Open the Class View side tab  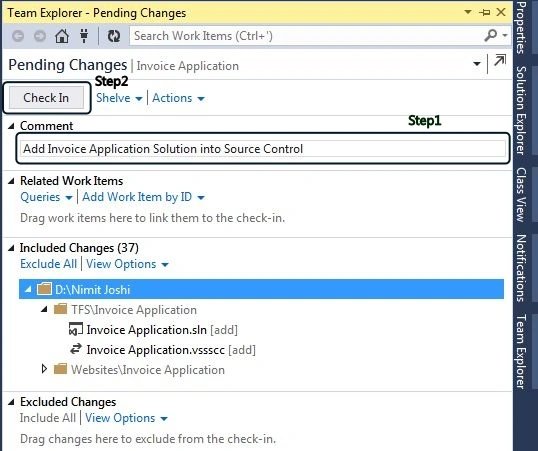521,195
